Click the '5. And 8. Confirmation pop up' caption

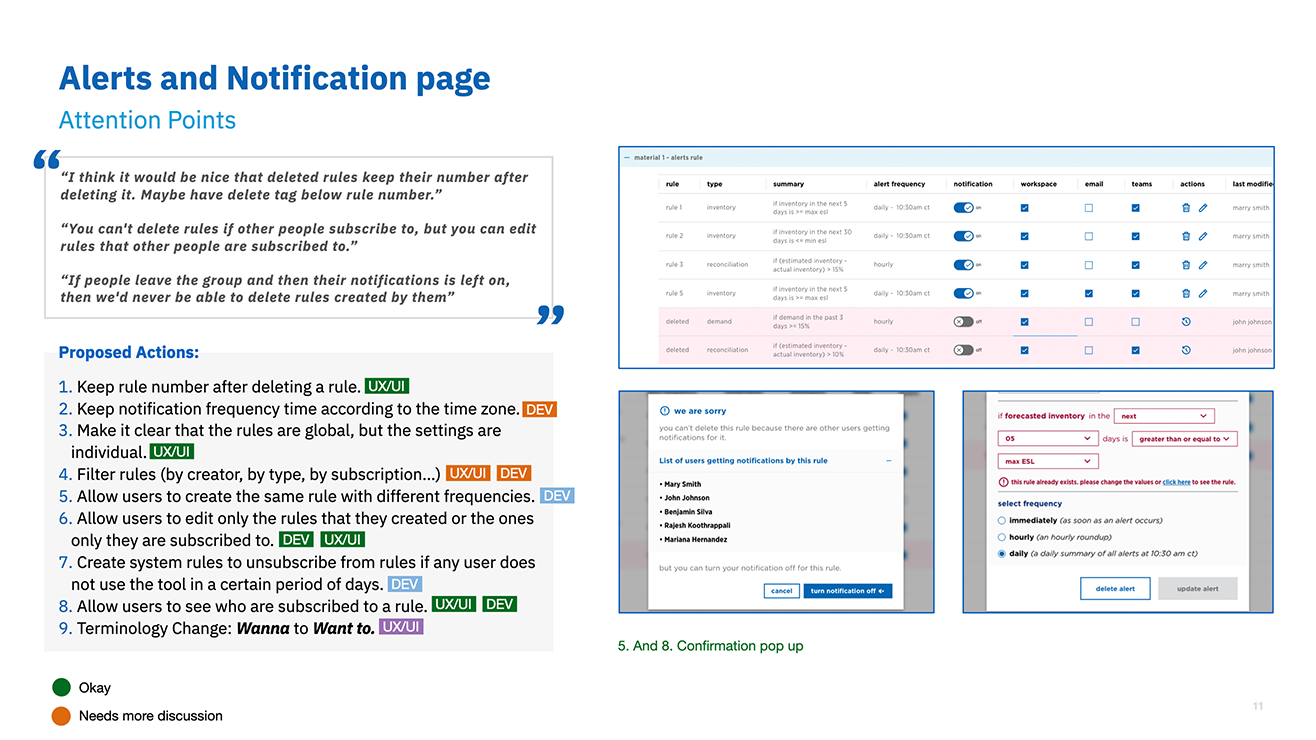711,646
